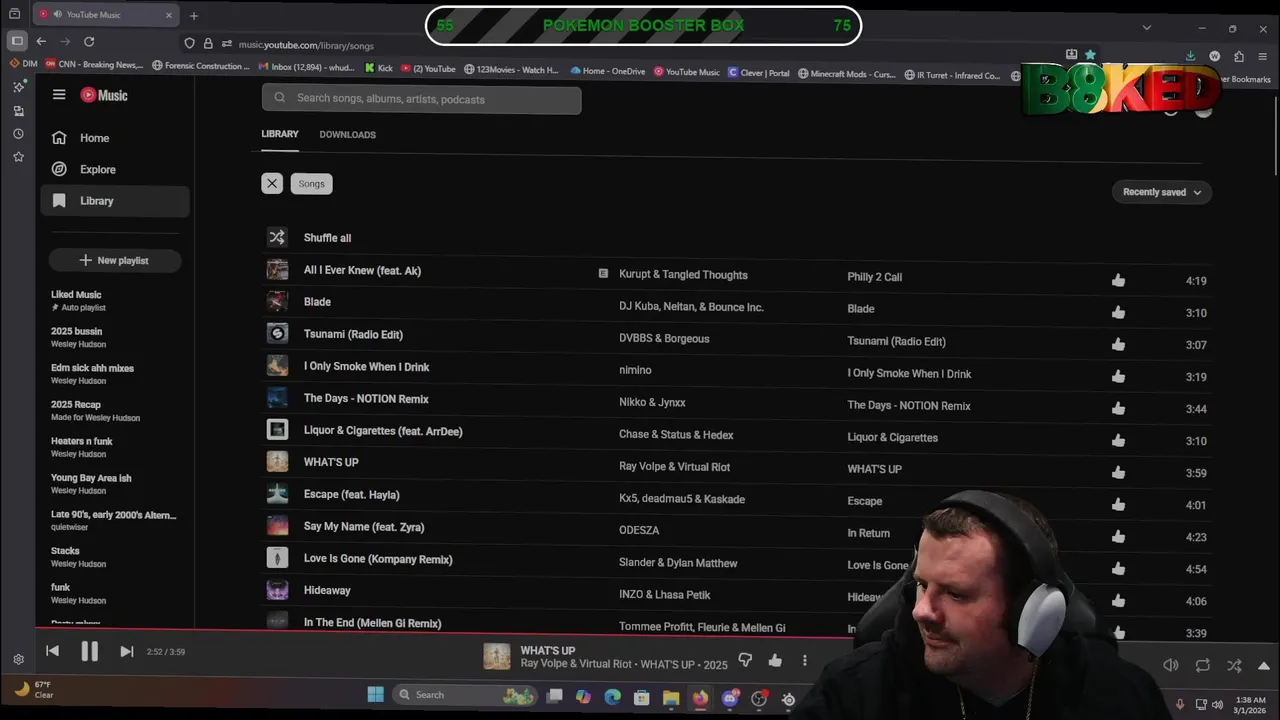The height and width of the screenshot is (720, 1280).
Task: Toggle like on Tsunami (Radio Edit)
Action: pyautogui.click(x=1118, y=345)
